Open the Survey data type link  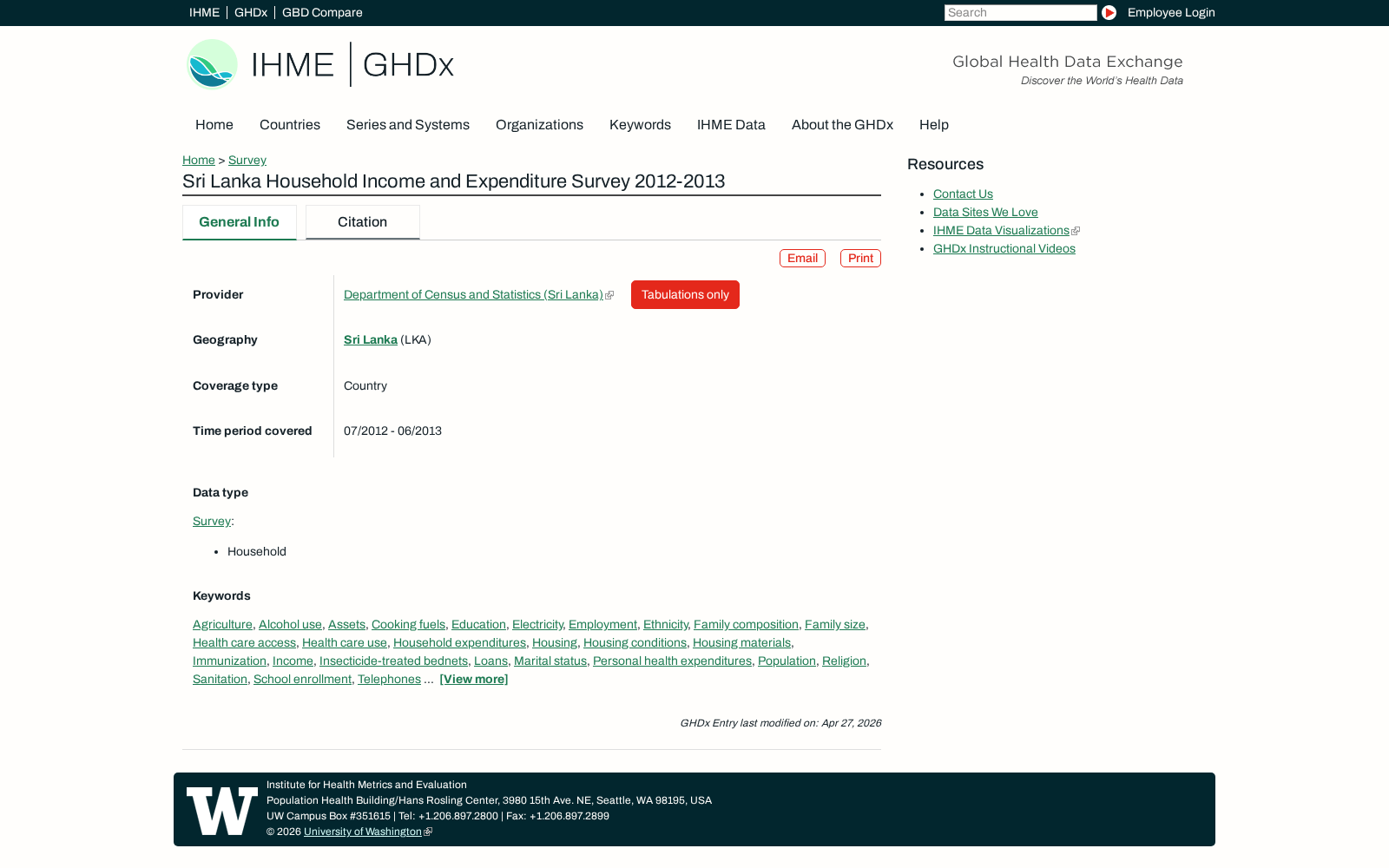(212, 522)
